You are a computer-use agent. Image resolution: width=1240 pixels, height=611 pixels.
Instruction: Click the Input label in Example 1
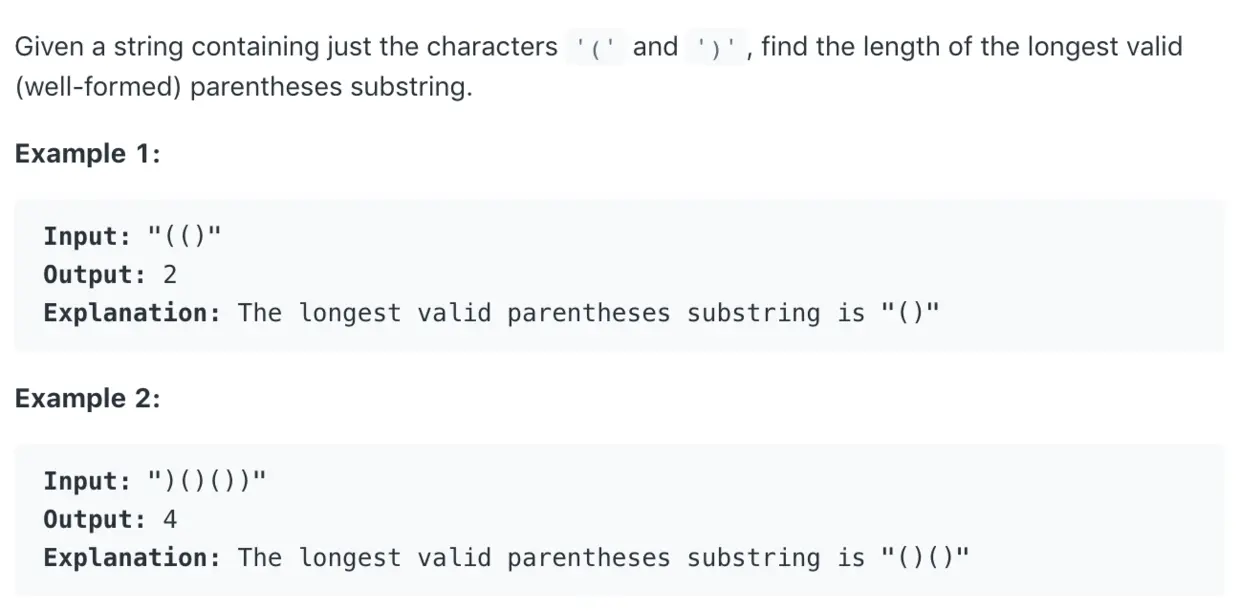[x=87, y=237]
